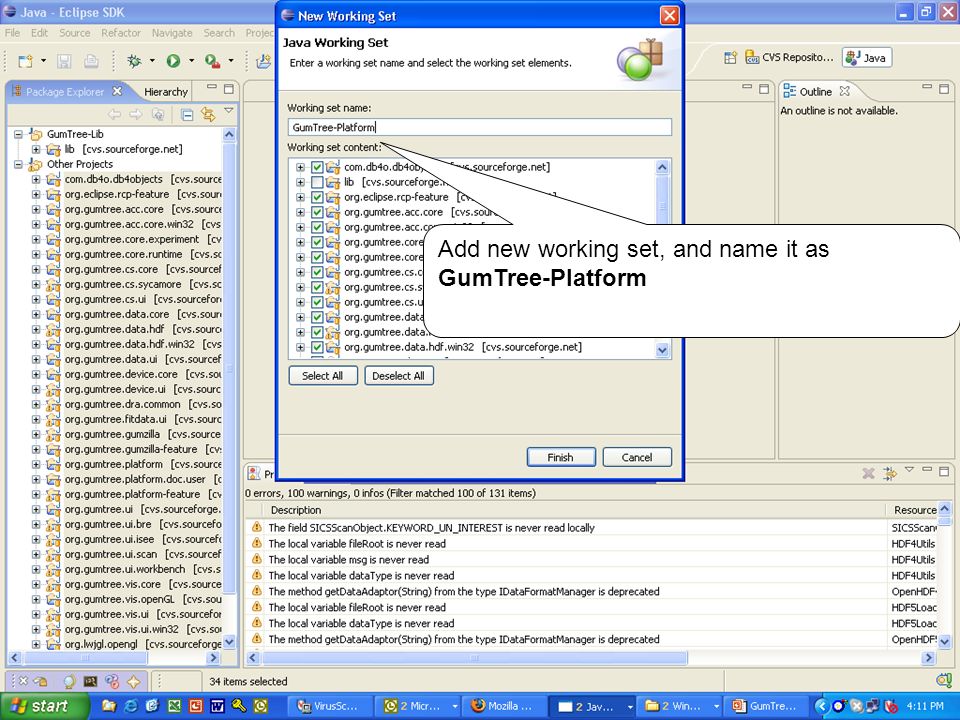Click the New wizard toolbar icon

point(25,61)
